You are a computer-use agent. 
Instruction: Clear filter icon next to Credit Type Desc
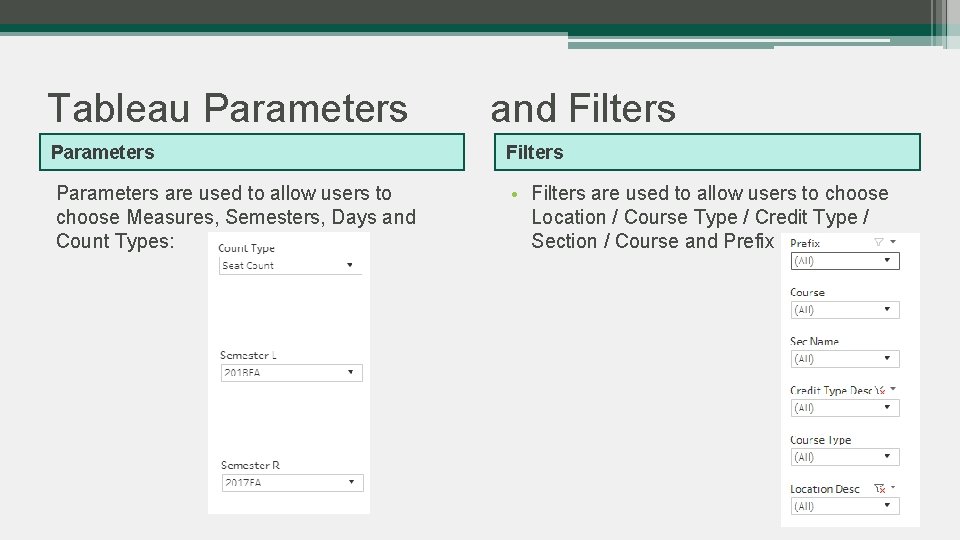880,390
